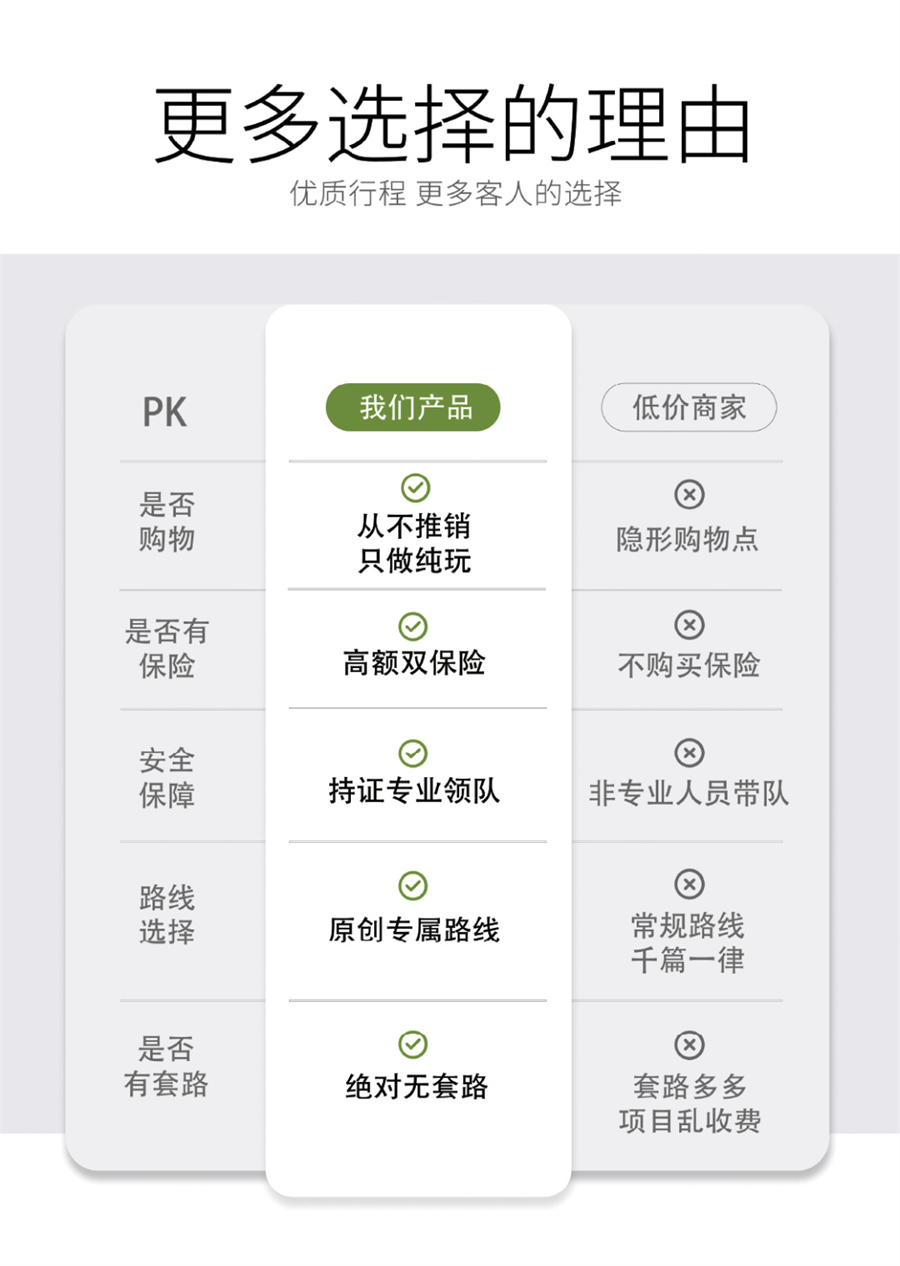The height and width of the screenshot is (1266, 900).
Task: Click the 低价商家 outlined badge
Action: [688, 408]
